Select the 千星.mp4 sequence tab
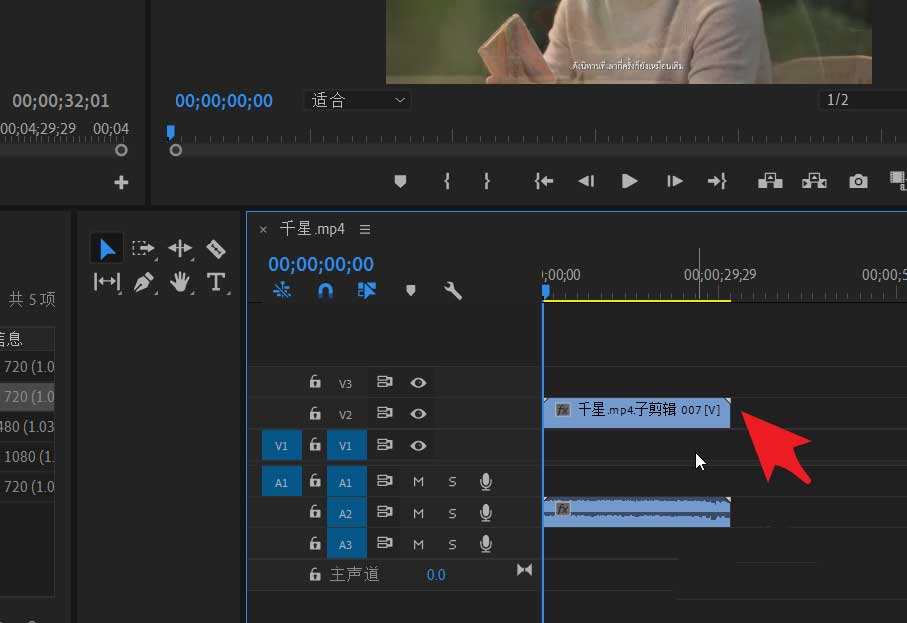Viewport: 907px width, 623px height. (x=312, y=229)
